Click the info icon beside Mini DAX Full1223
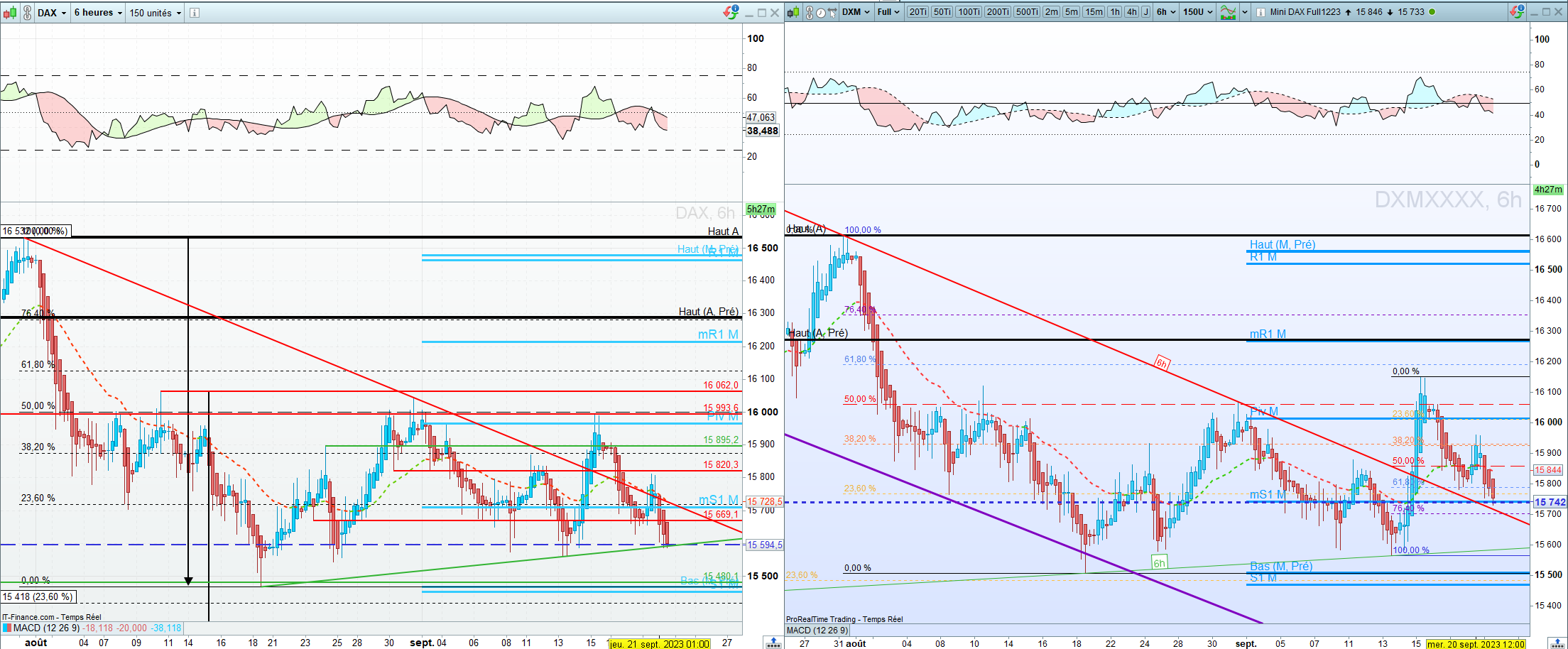Viewport: 1568px width, 649px height. [1260, 12]
